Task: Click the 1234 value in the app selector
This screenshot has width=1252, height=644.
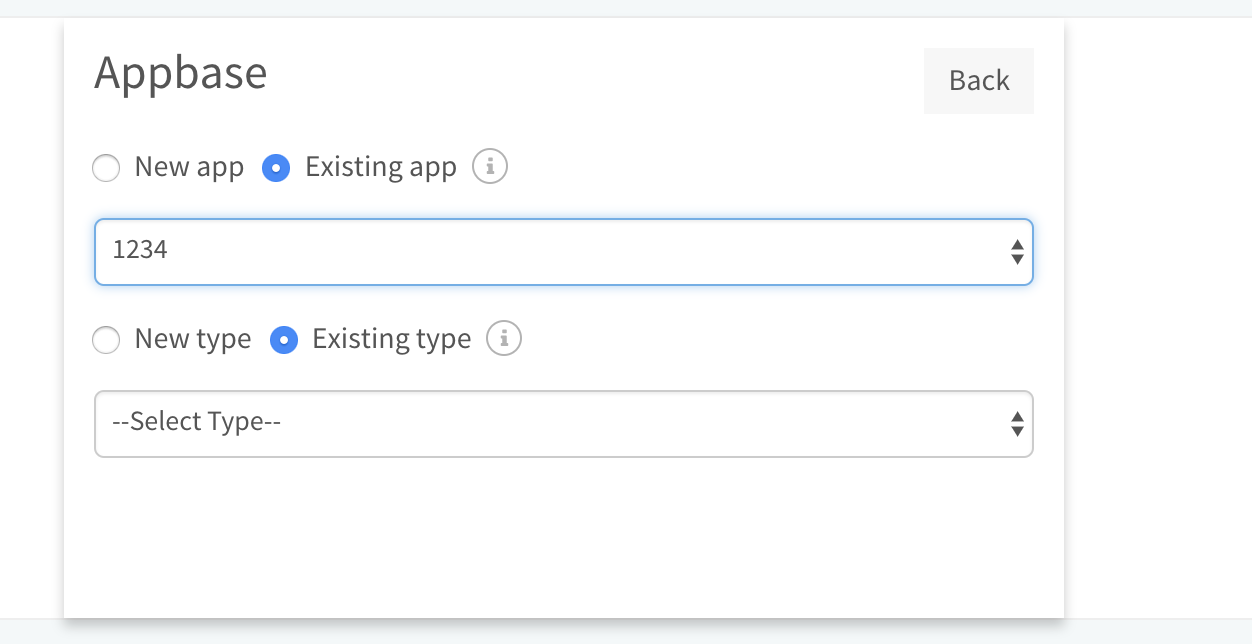Action: coord(140,250)
